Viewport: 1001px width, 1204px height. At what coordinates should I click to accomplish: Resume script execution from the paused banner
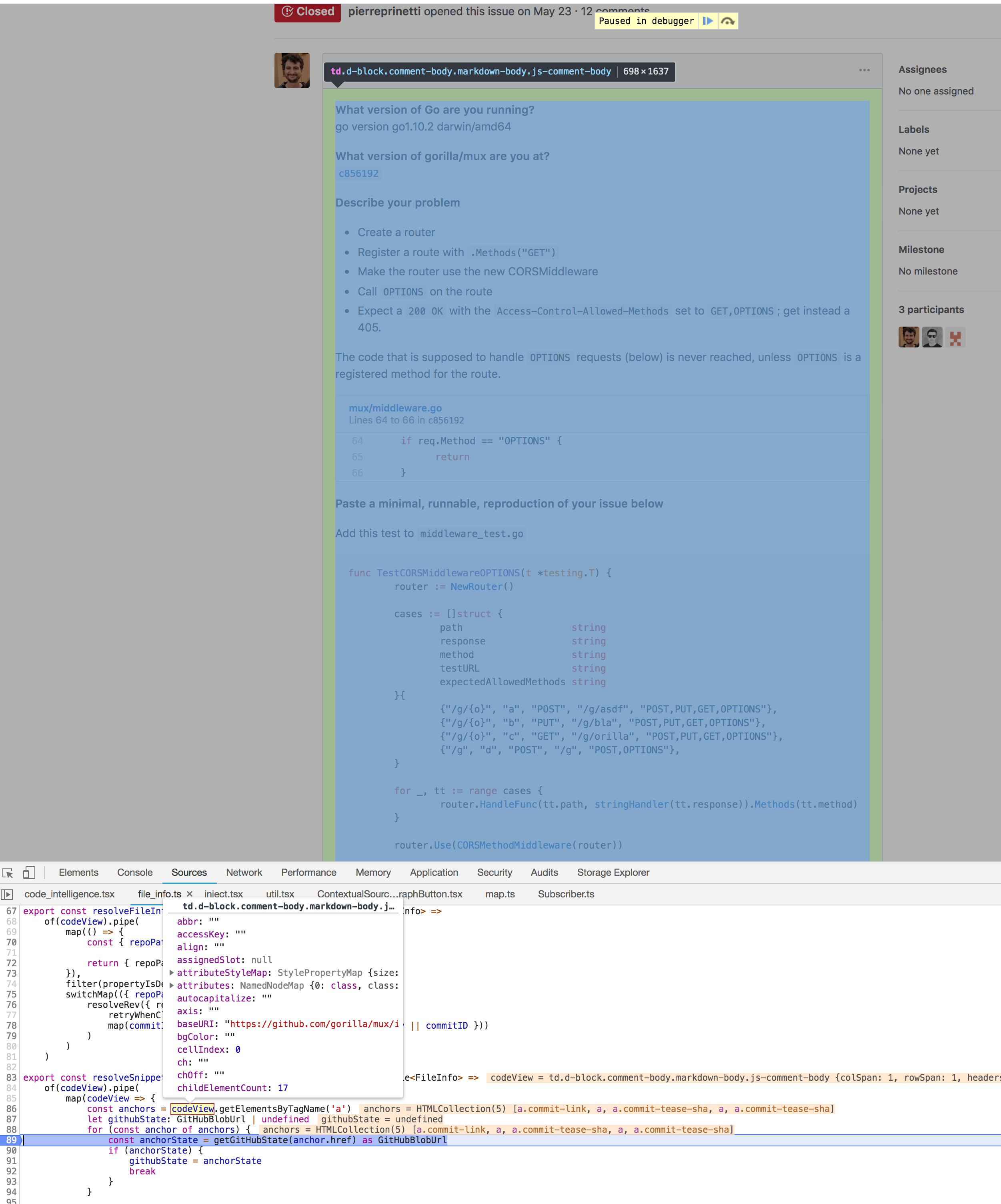(708, 21)
